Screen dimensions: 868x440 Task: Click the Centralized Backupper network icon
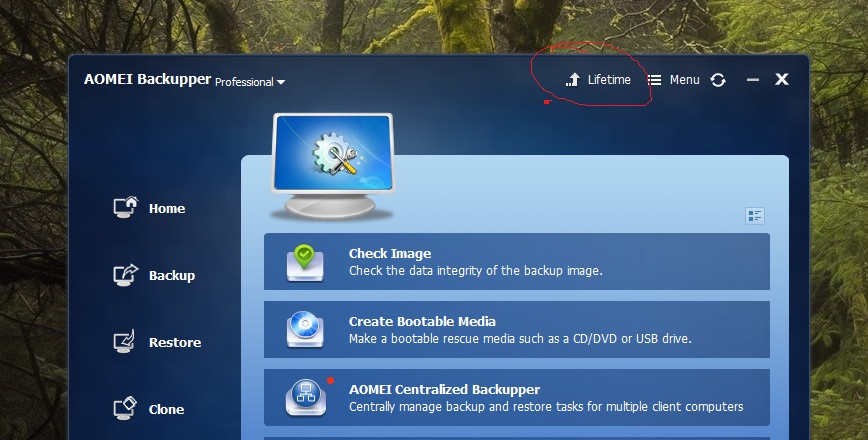[306, 397]
